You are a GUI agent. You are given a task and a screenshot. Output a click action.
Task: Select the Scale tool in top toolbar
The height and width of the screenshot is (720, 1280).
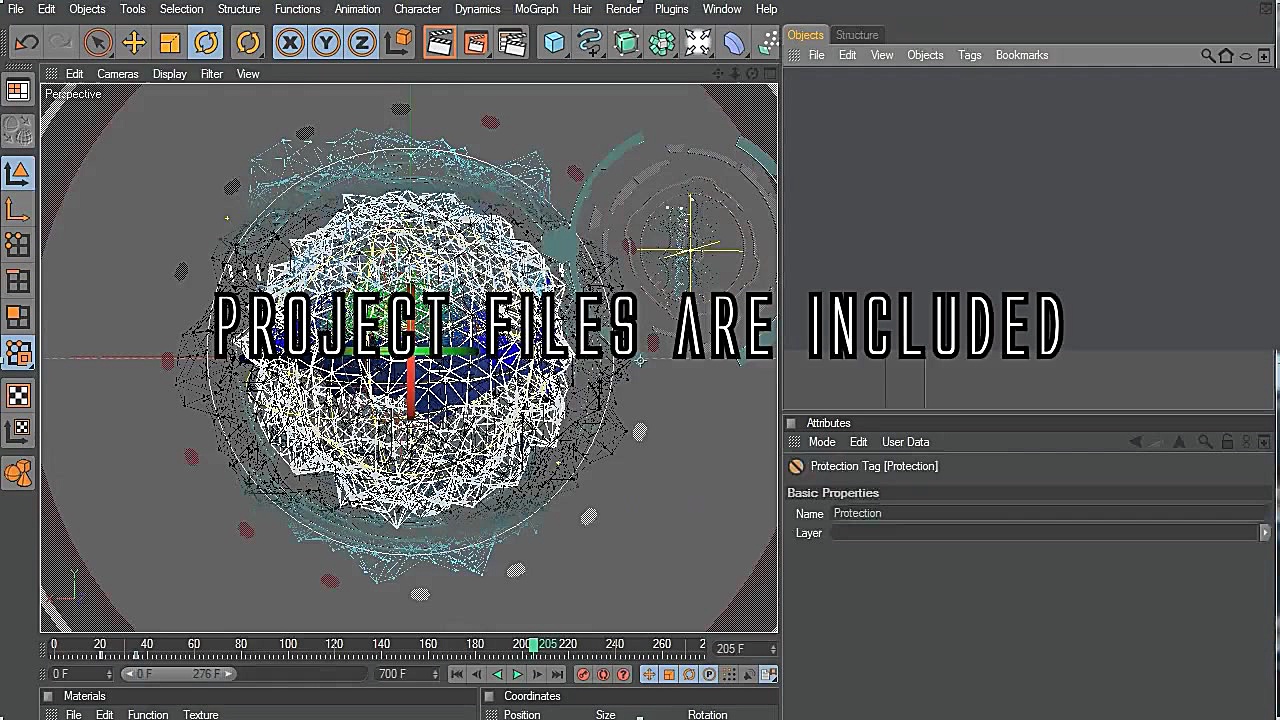click(x=170, y=42)
